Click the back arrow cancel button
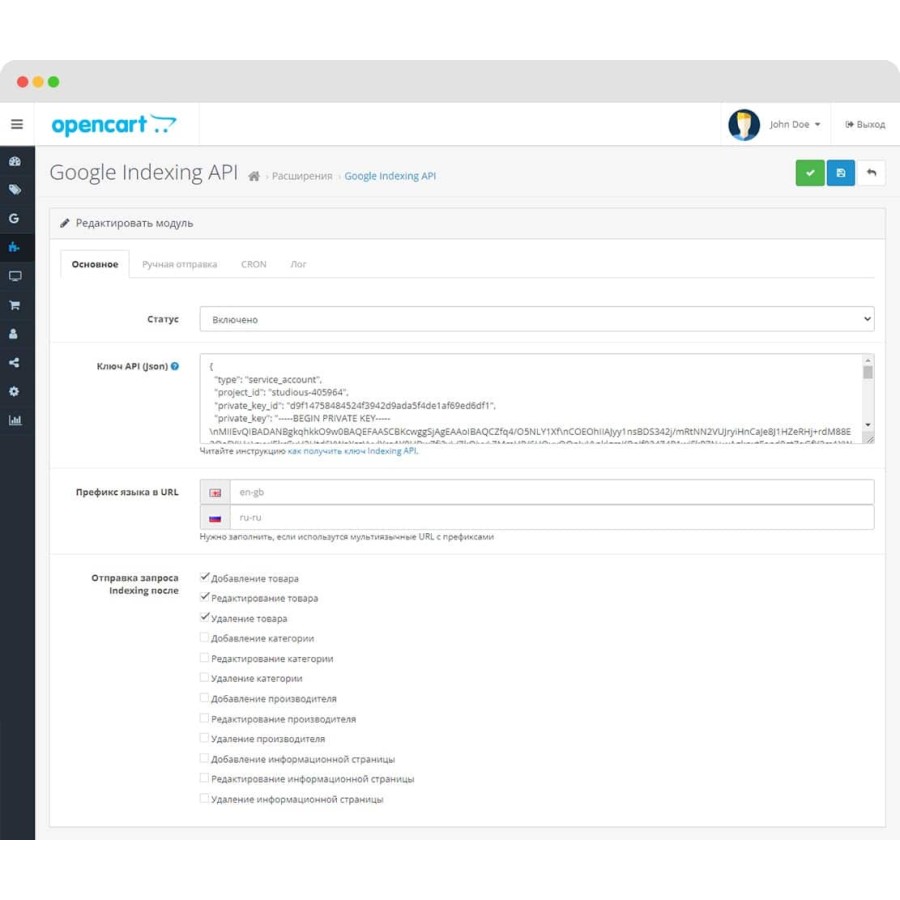 [x=871, y=173]
